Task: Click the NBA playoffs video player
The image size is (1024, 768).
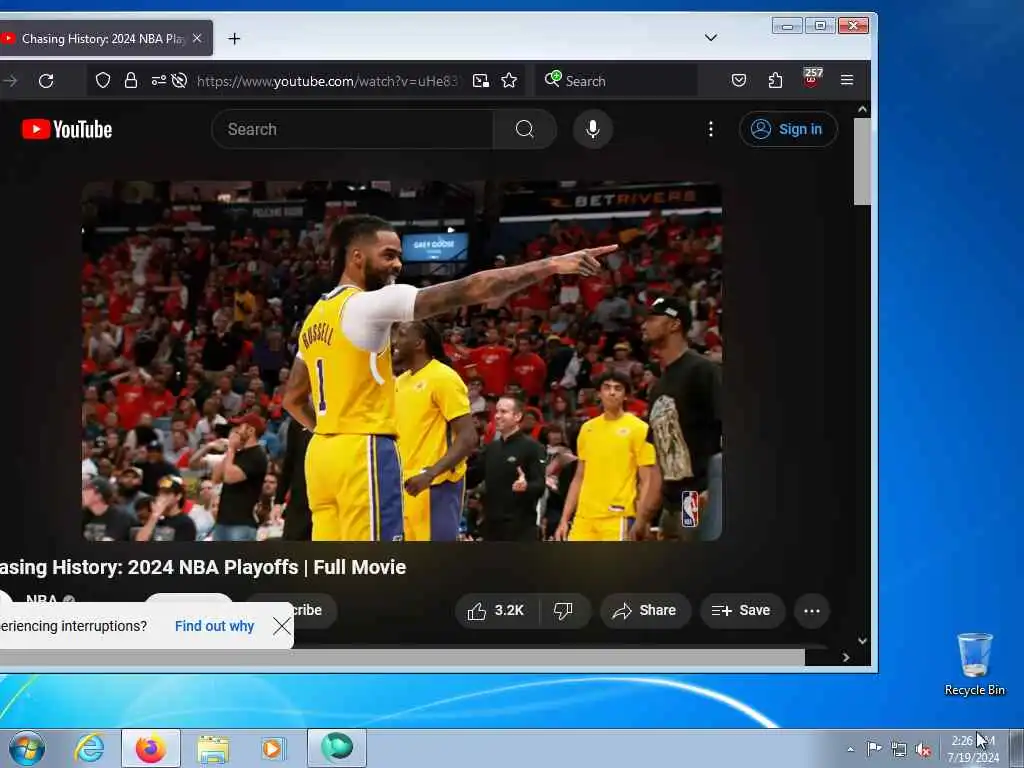Action: pyautogui.click(x=402, y=361)
